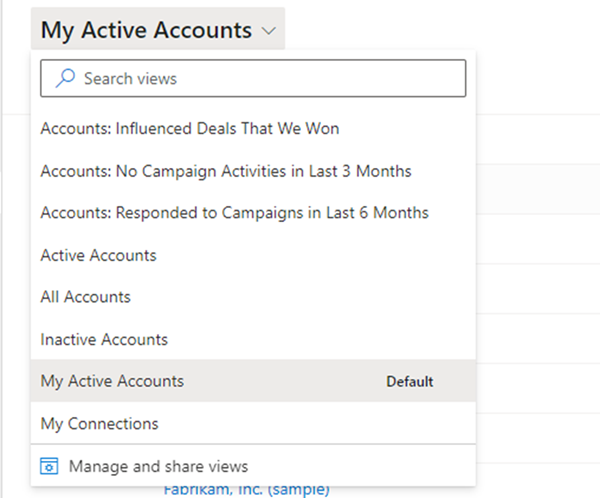Switch to the Active Accounts view
This screenshot has height=498, width=600.
click(98, 255)
